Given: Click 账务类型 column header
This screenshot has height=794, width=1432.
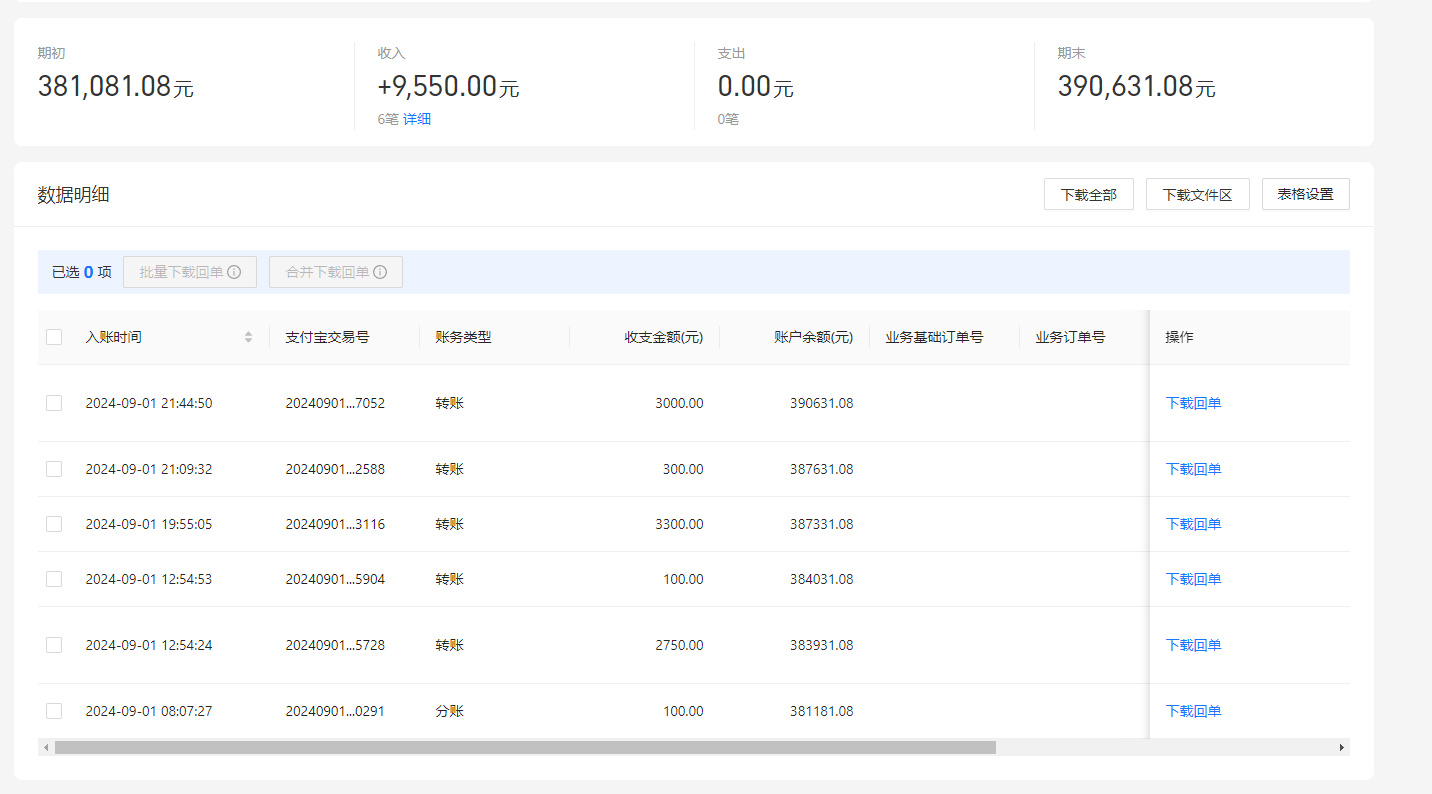Looking at the screenshot, I should click(x=463, y=337).
